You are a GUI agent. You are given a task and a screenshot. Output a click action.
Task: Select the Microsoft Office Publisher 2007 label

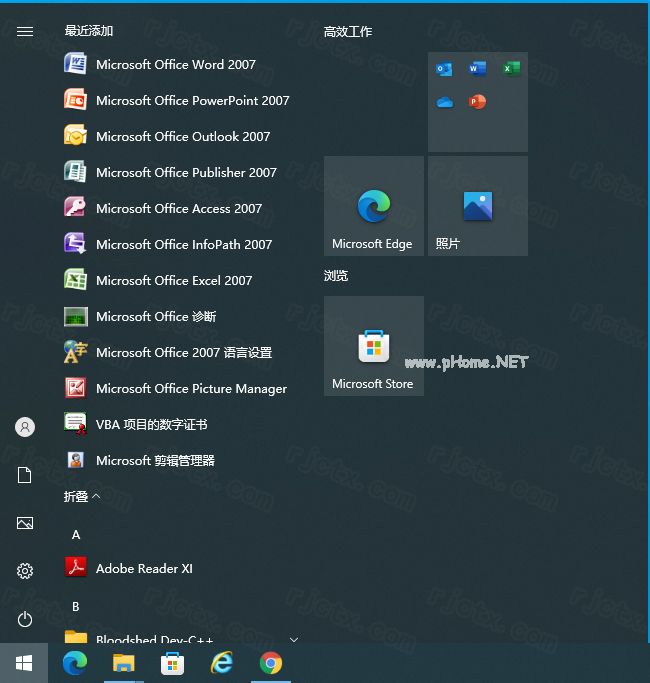[x=186, y=172]
